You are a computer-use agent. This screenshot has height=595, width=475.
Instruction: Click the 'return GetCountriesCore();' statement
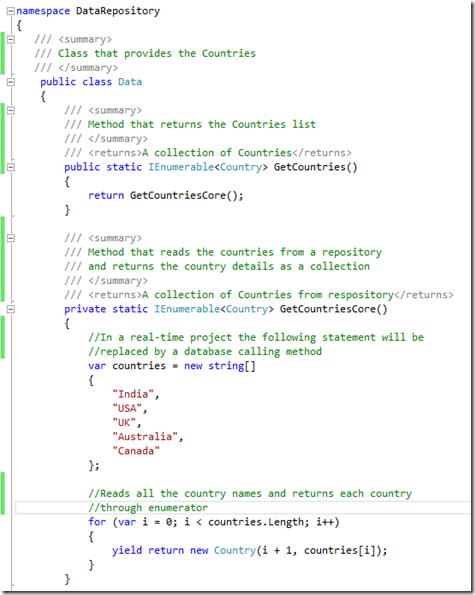[x=166, y=196]
